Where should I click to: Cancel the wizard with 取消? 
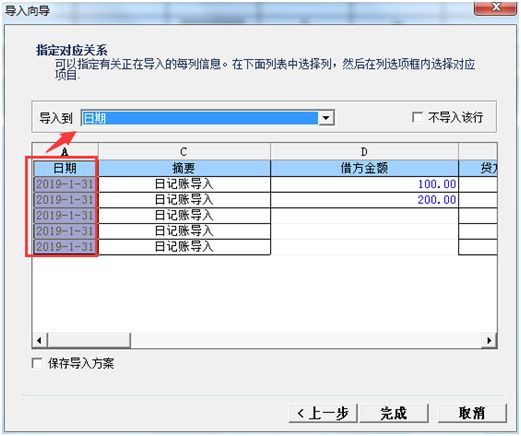(x=472, y=413)
